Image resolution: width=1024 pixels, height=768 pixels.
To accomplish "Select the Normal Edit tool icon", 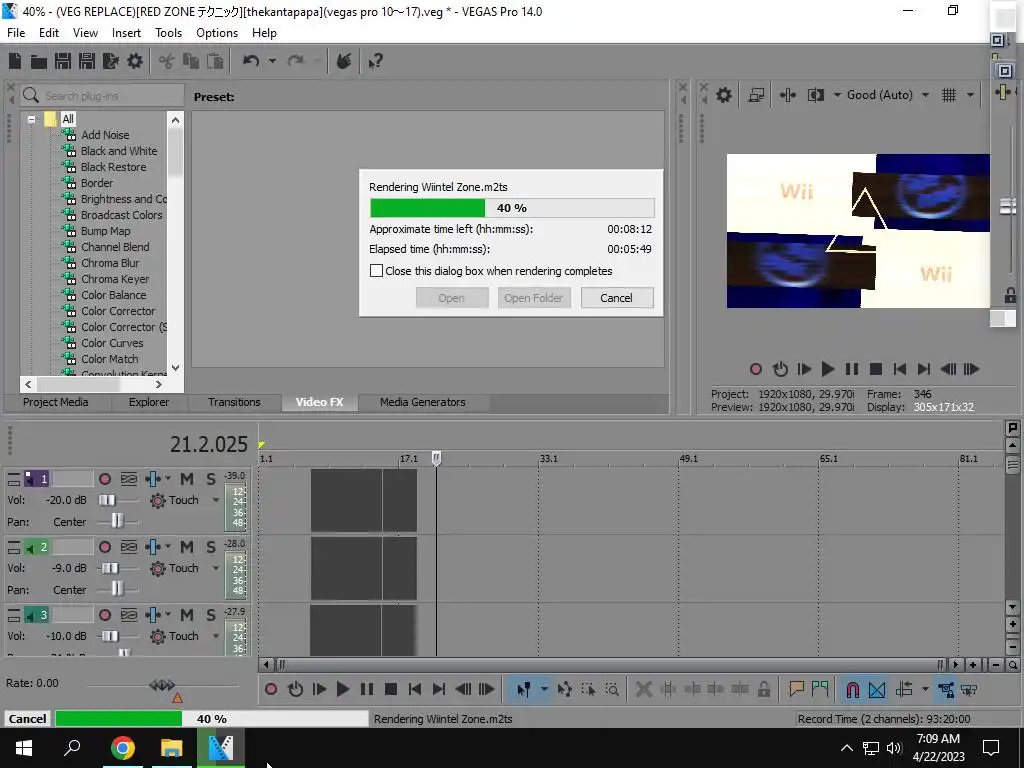I will pyautogui.click(x=524, y=690).
